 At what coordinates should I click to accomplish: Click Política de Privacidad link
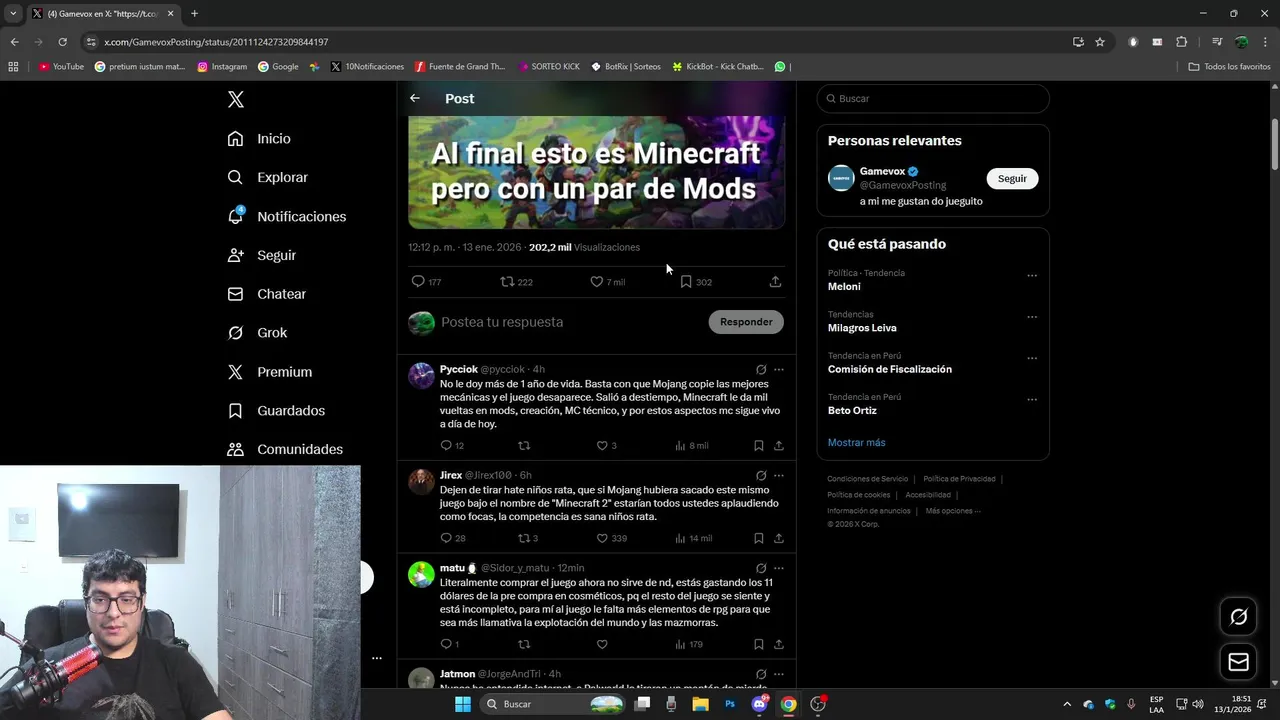tap(959, 479)
